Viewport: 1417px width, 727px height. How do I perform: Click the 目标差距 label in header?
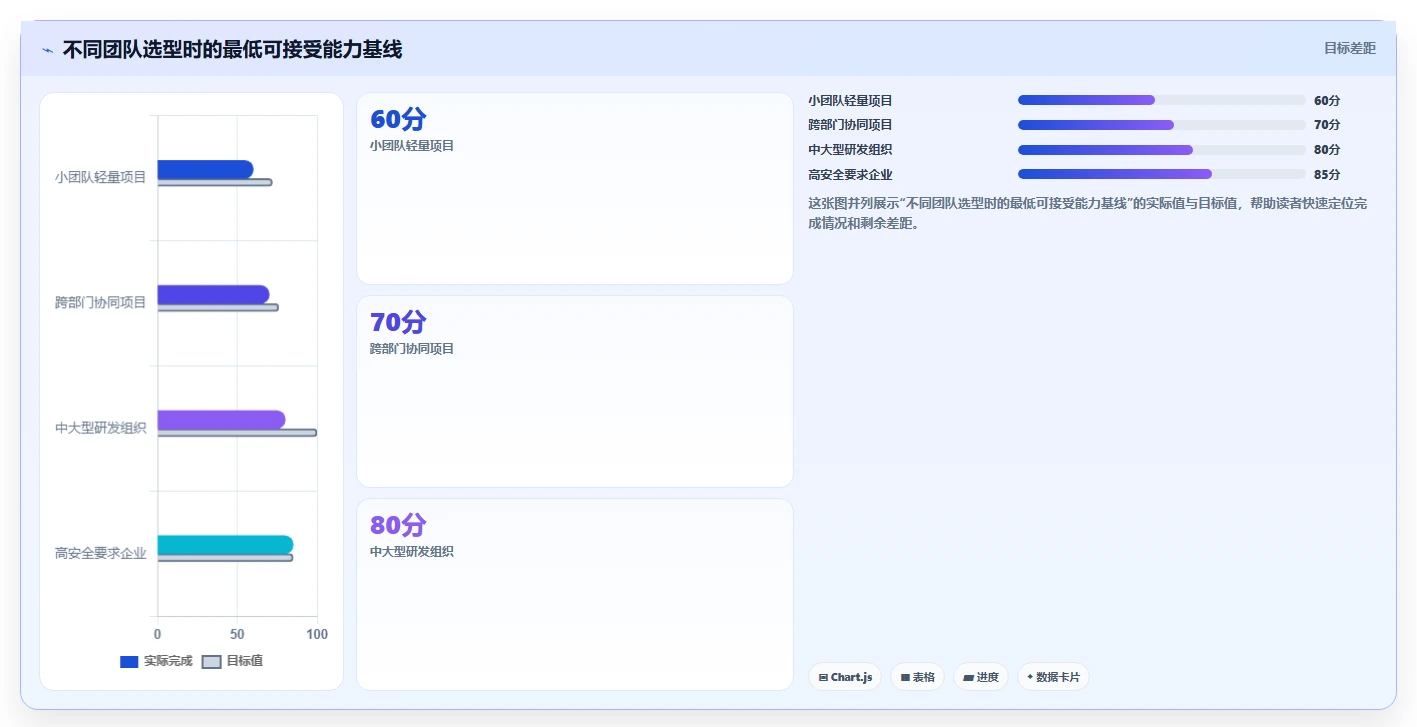pos(1349,48)
